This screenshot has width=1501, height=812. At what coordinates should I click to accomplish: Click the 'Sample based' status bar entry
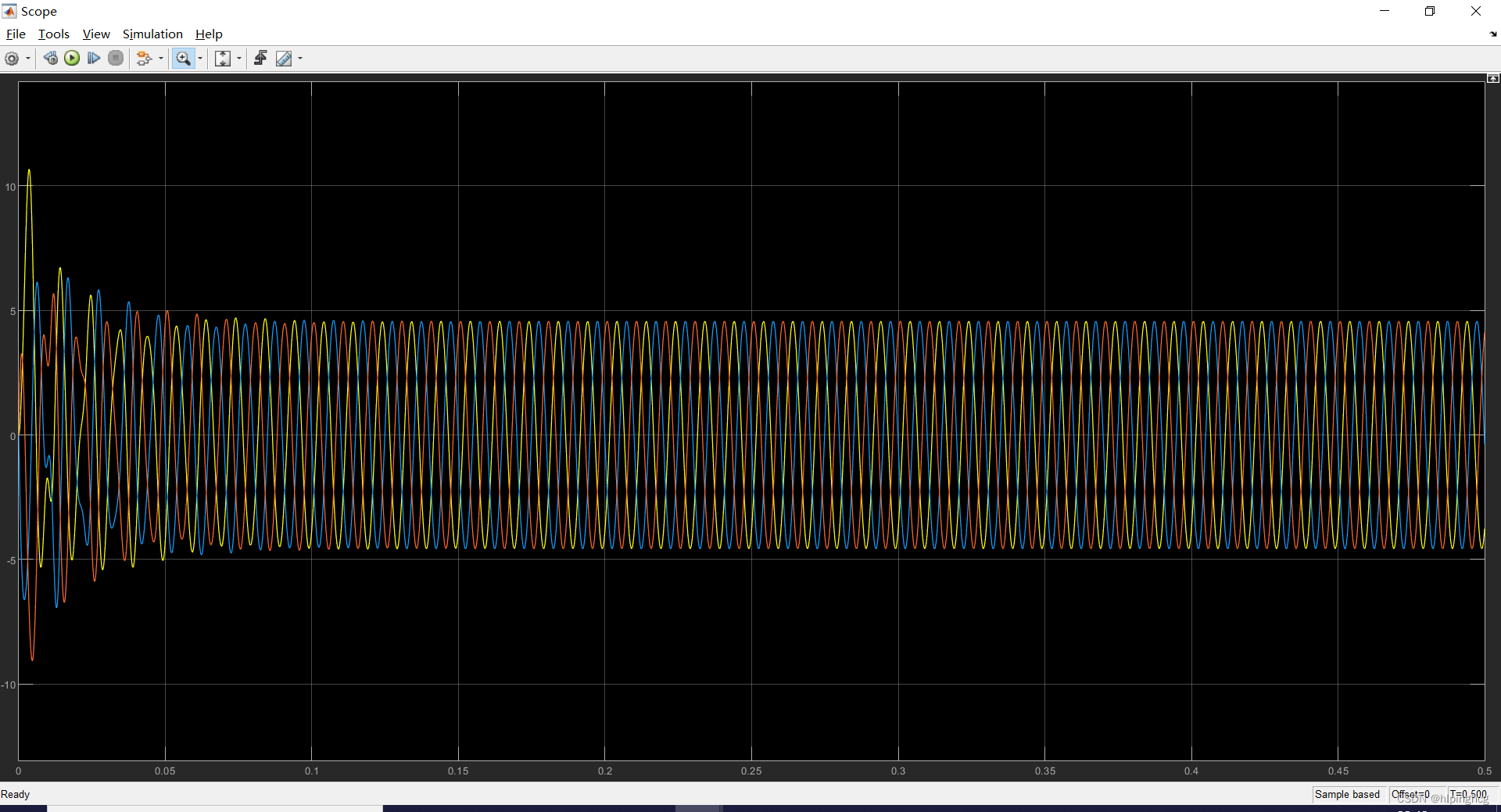click(1347, 794)
